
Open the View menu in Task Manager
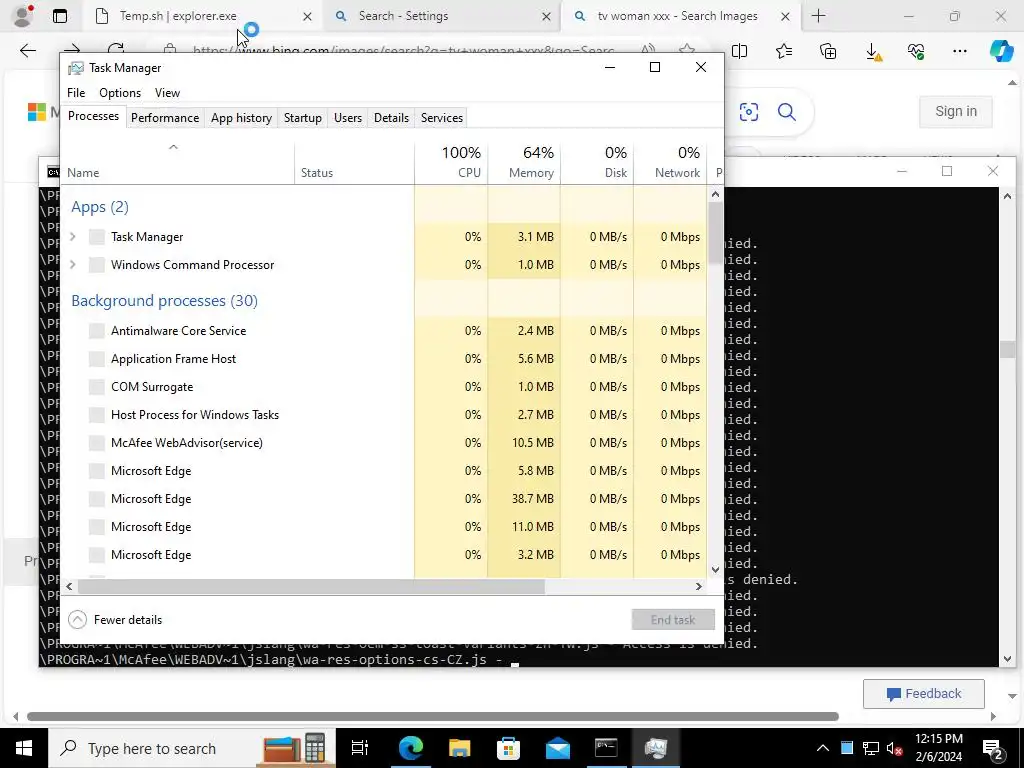coord(167,93)
